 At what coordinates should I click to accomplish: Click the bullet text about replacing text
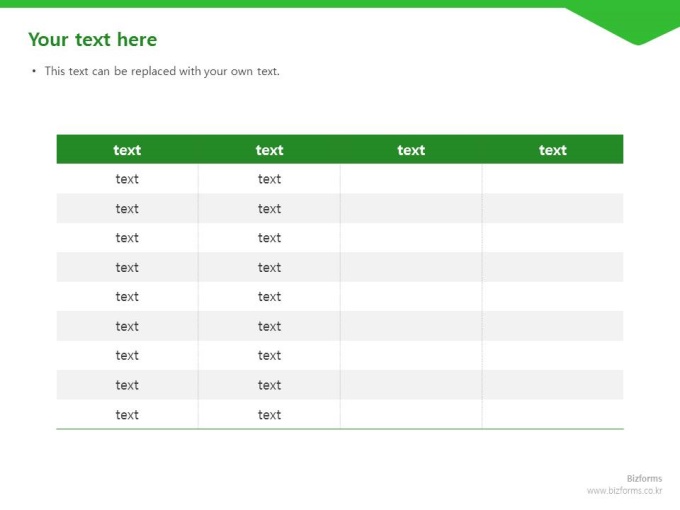tap(162, 71)
